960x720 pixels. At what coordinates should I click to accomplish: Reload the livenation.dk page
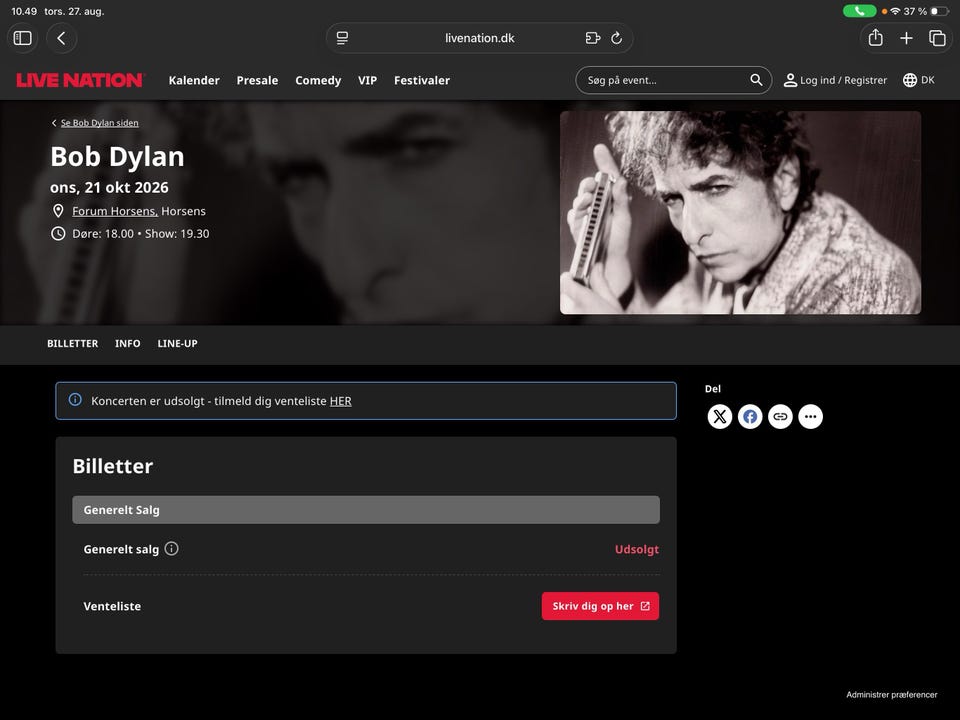point(617,38)
